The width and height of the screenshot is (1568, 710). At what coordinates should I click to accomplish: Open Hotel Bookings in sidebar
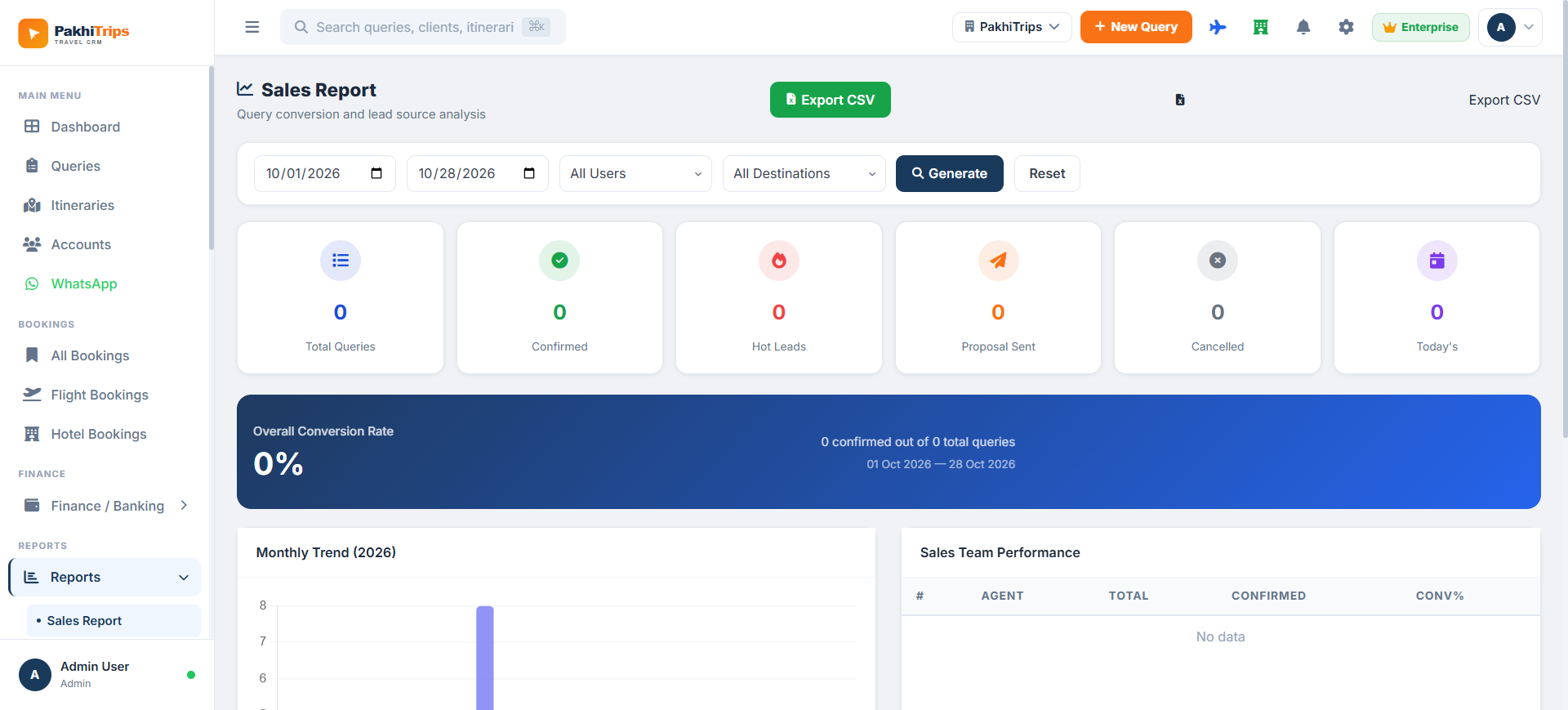click(106, 434)
